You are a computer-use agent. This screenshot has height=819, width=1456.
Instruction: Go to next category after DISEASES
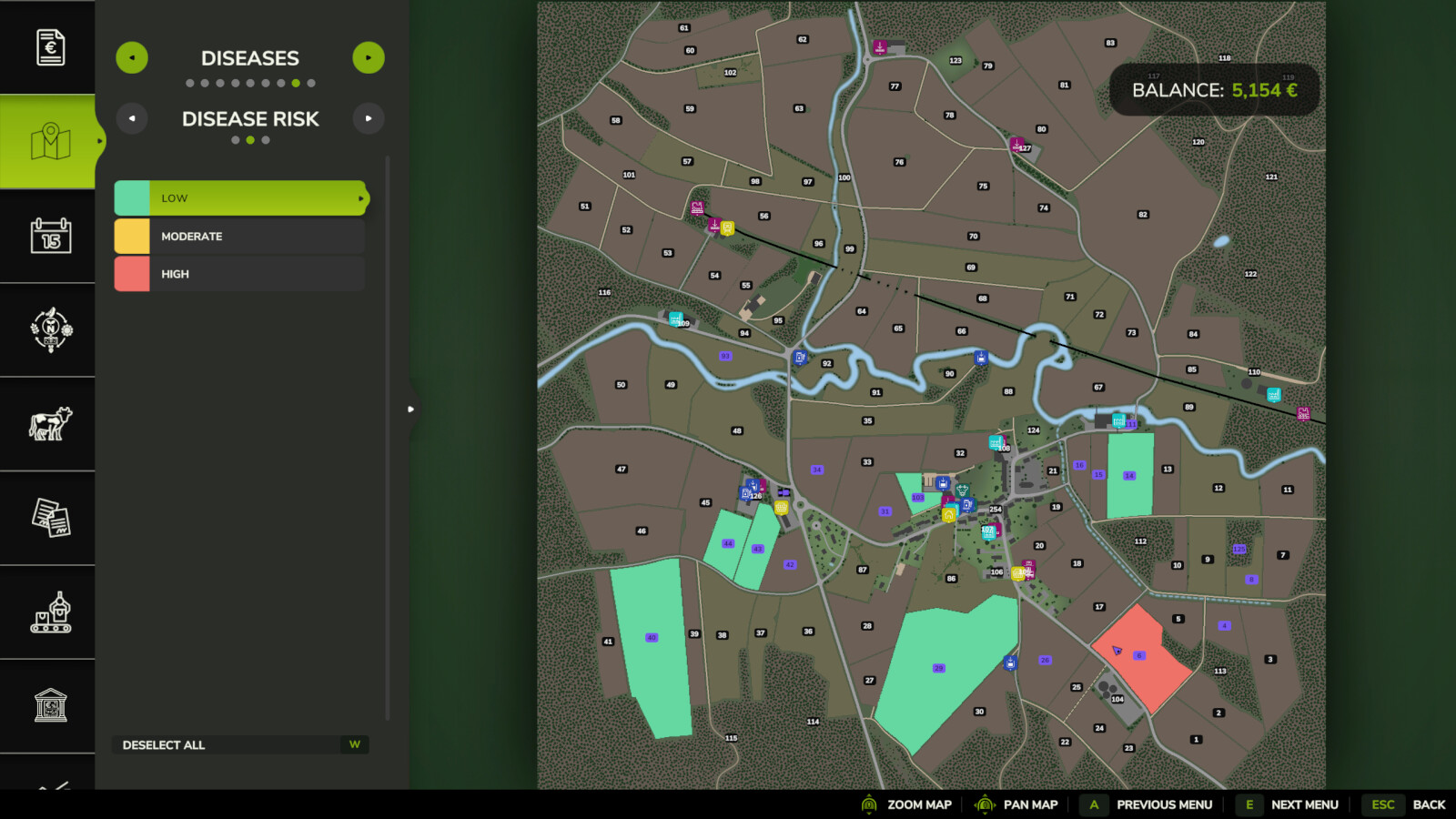(x=369, y=58)
